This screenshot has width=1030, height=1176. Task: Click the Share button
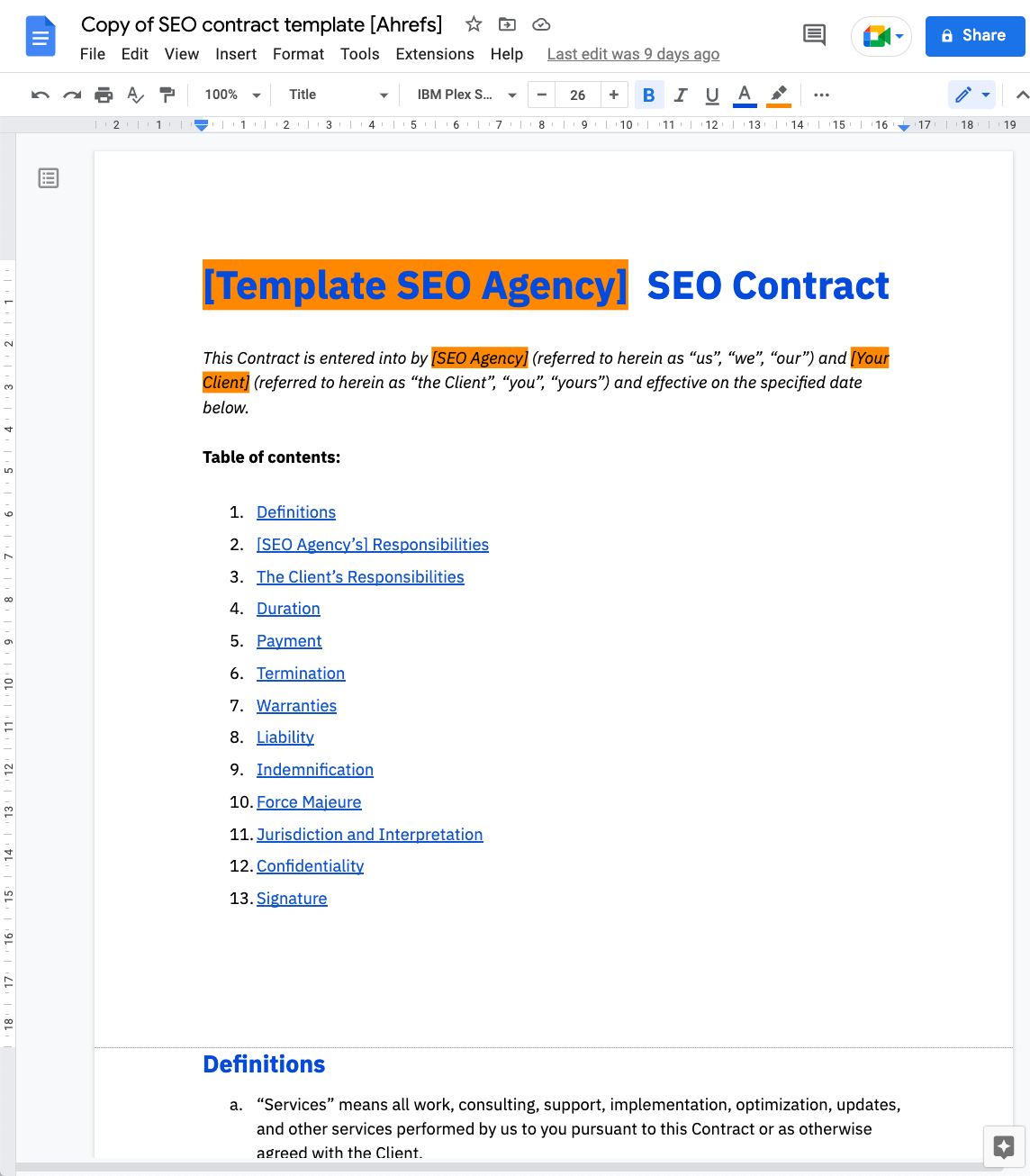pos(975,35)
